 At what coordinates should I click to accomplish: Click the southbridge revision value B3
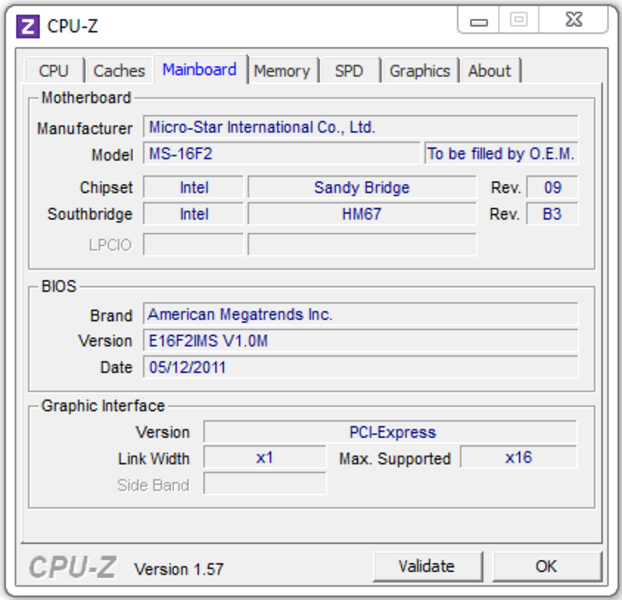pyautogui.click(x=552, y=214)
